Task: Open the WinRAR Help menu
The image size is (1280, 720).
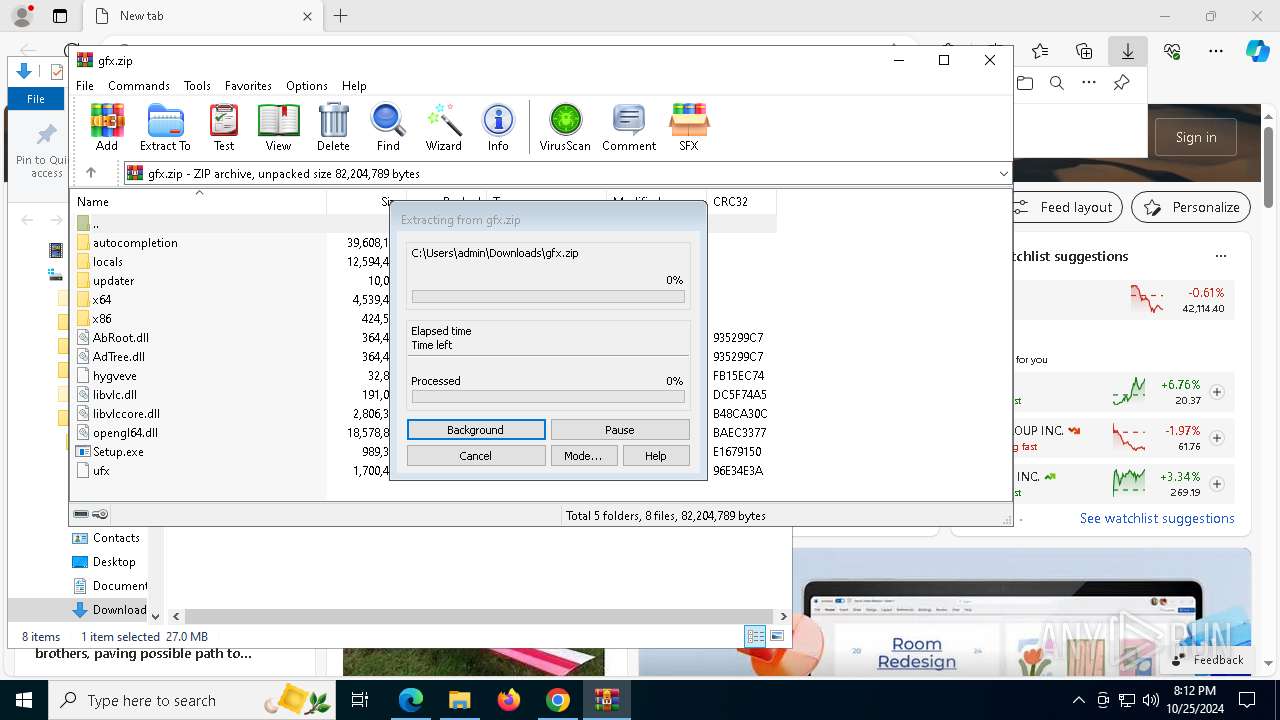Action: coord(354,86)
